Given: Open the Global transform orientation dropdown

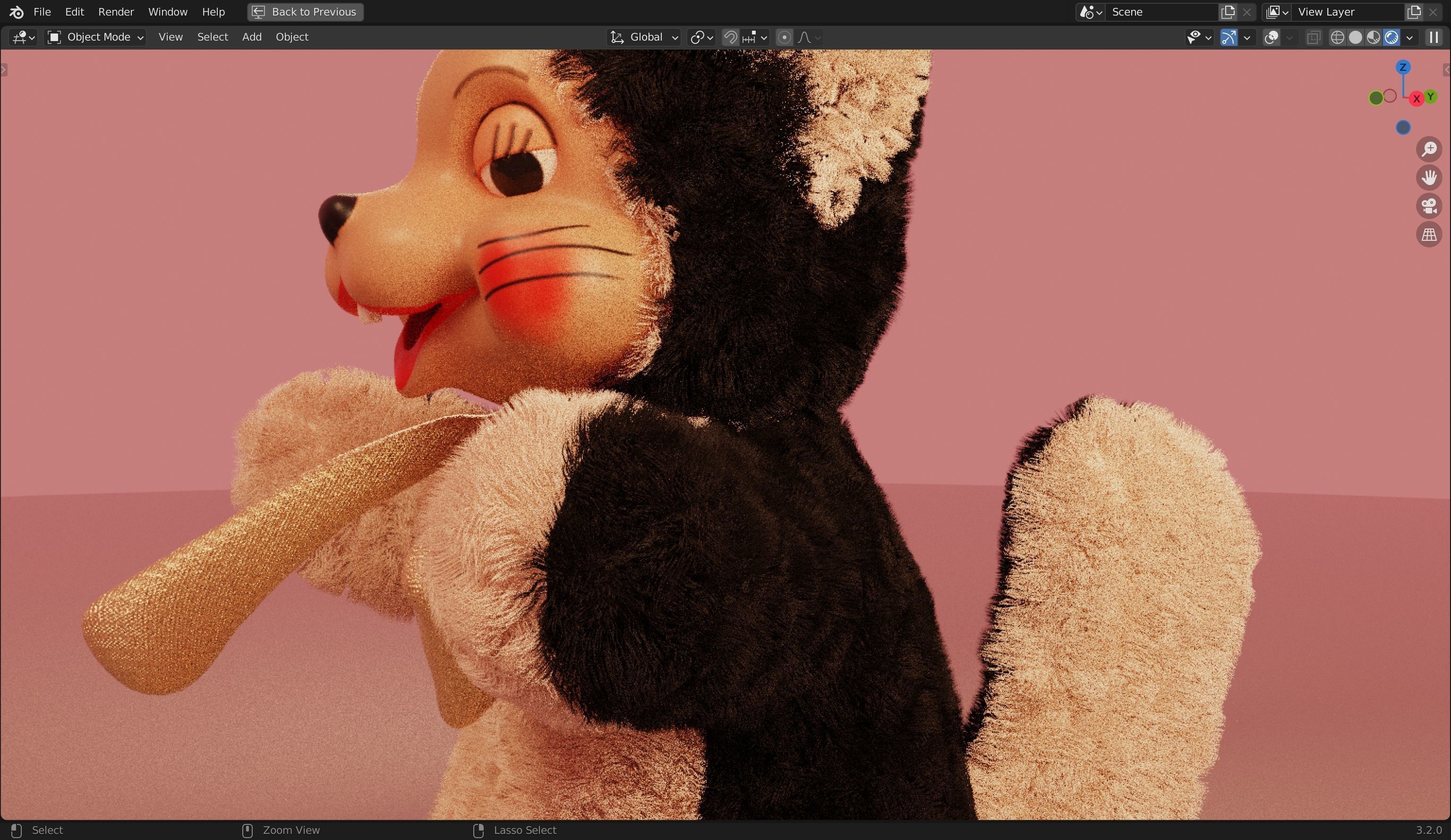Looking at the screenshot, I should tap(644, 37).
